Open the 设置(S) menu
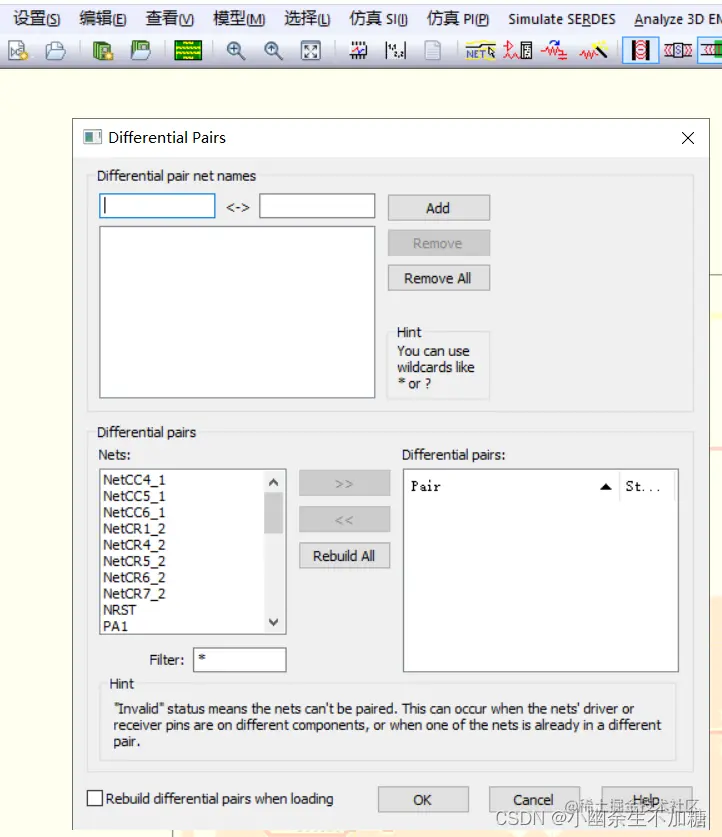 point(37,19)
